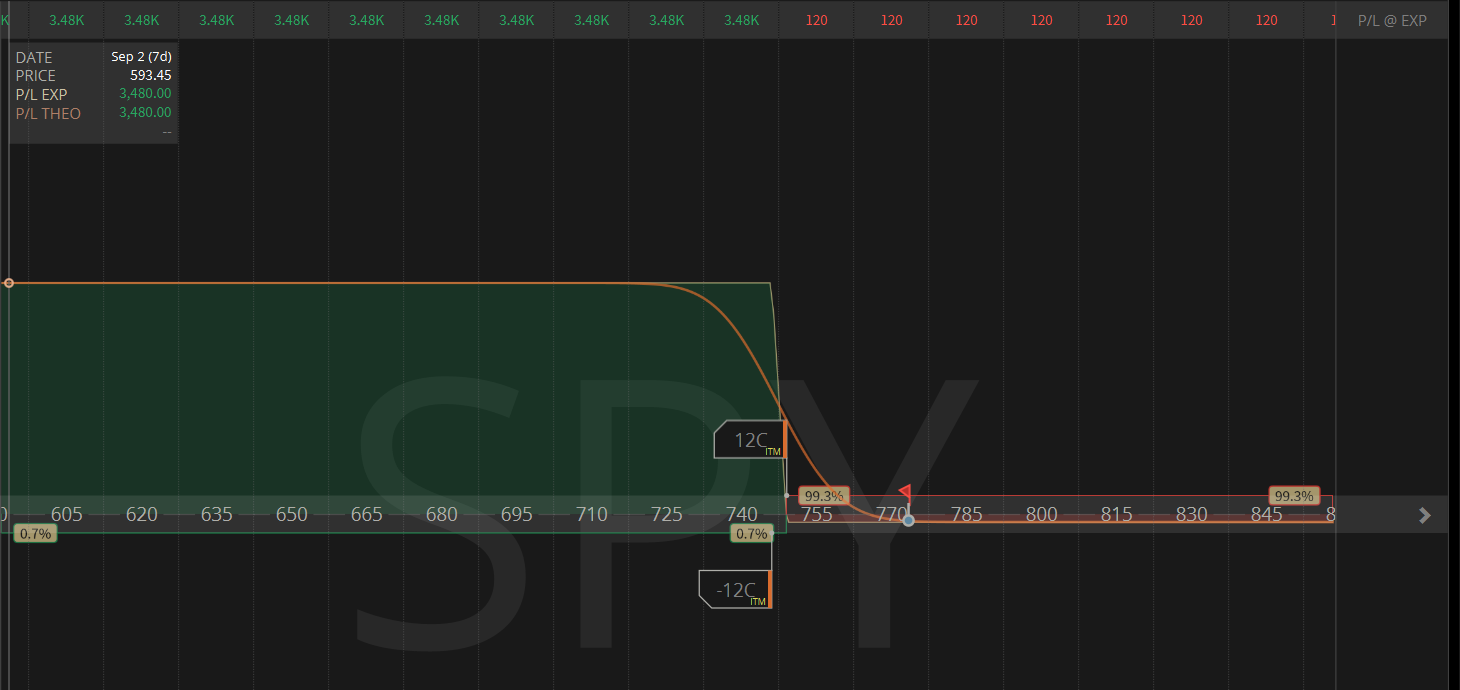Click the red 120 cell above 845
Viewport: 1460px width, 690px height.
[x=1267, y=20]
